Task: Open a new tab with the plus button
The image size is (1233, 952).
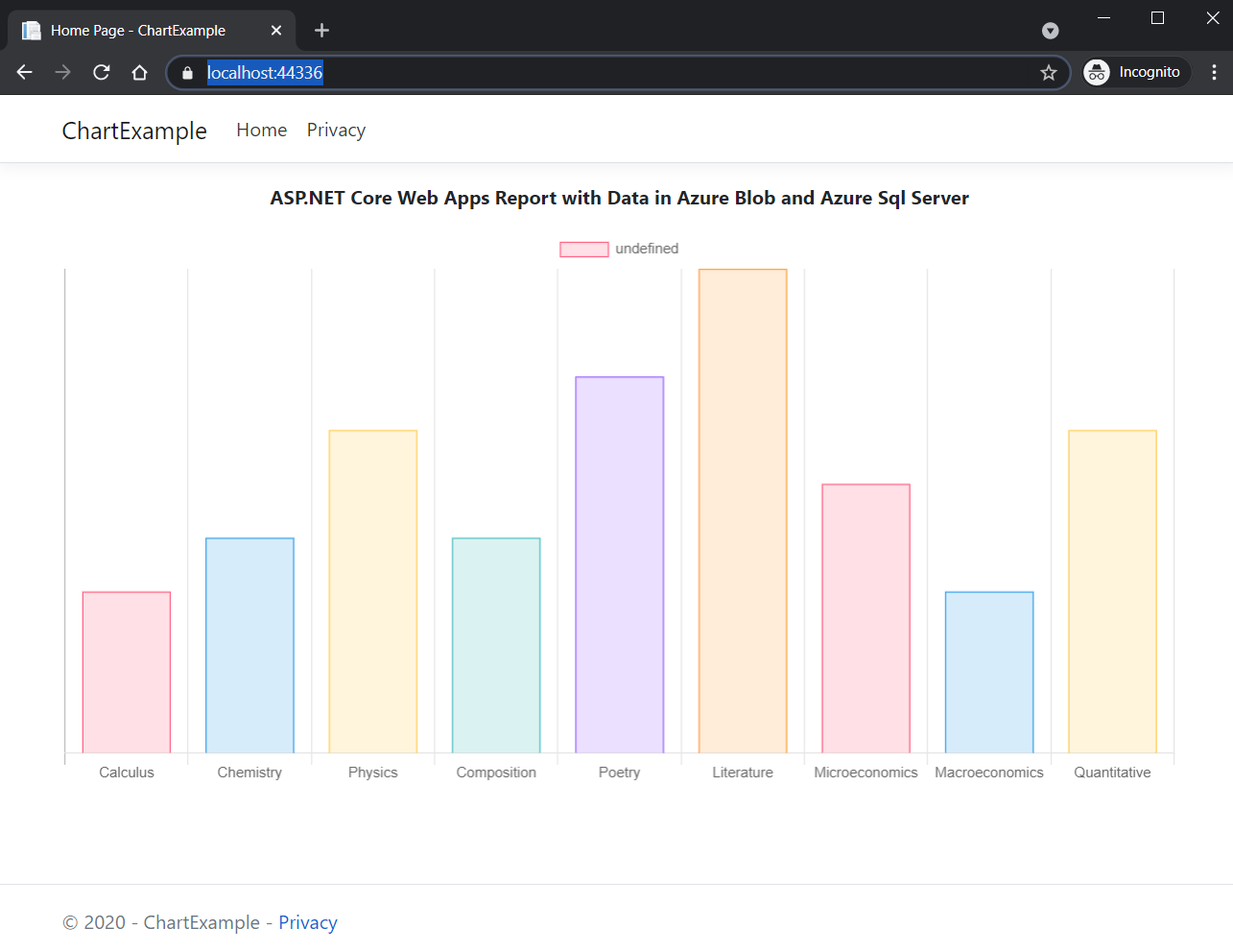Action: [321, 30]
